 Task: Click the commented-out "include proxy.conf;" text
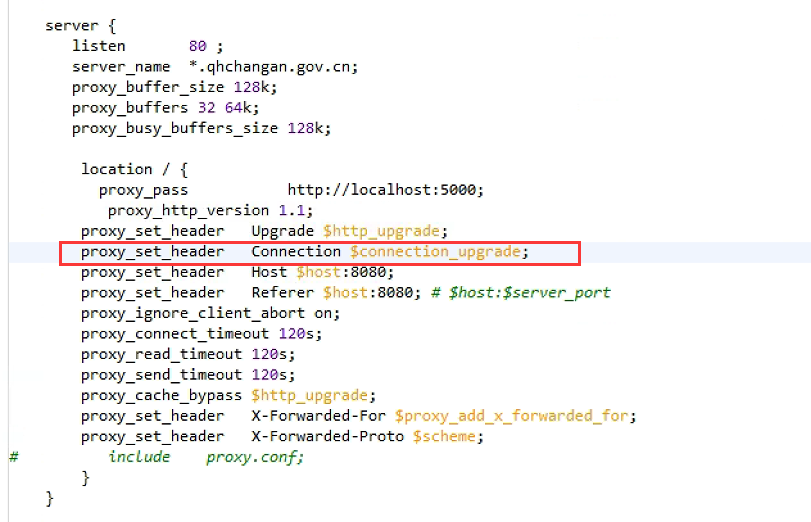click(x=205, y=457)
